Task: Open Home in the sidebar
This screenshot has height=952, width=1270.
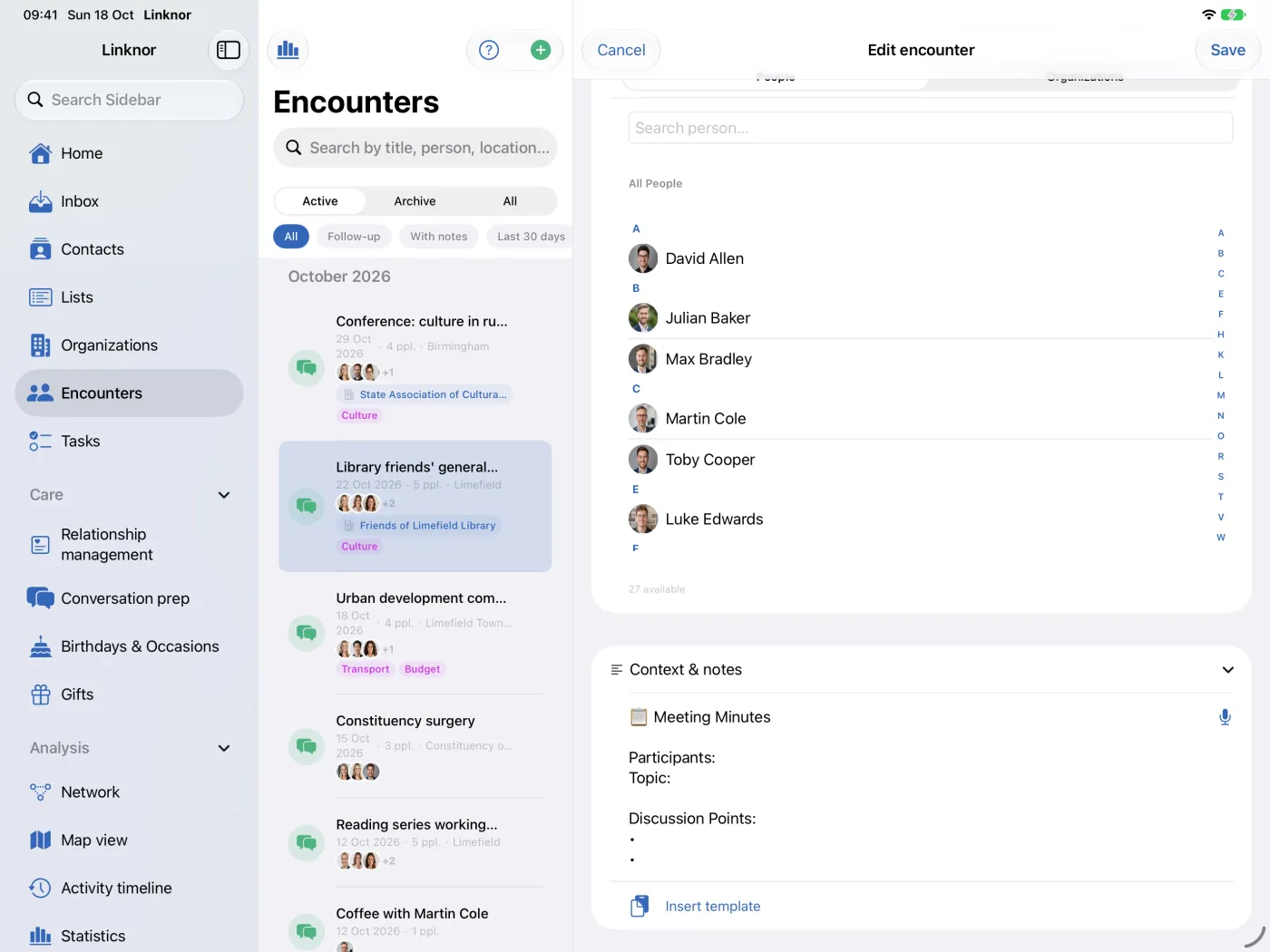Action: 129,153
